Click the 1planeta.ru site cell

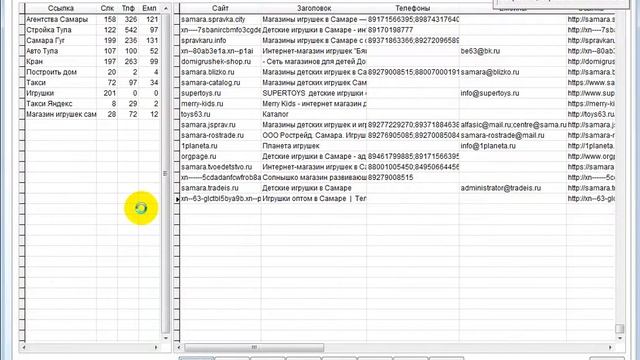click(x=220, y=146)
